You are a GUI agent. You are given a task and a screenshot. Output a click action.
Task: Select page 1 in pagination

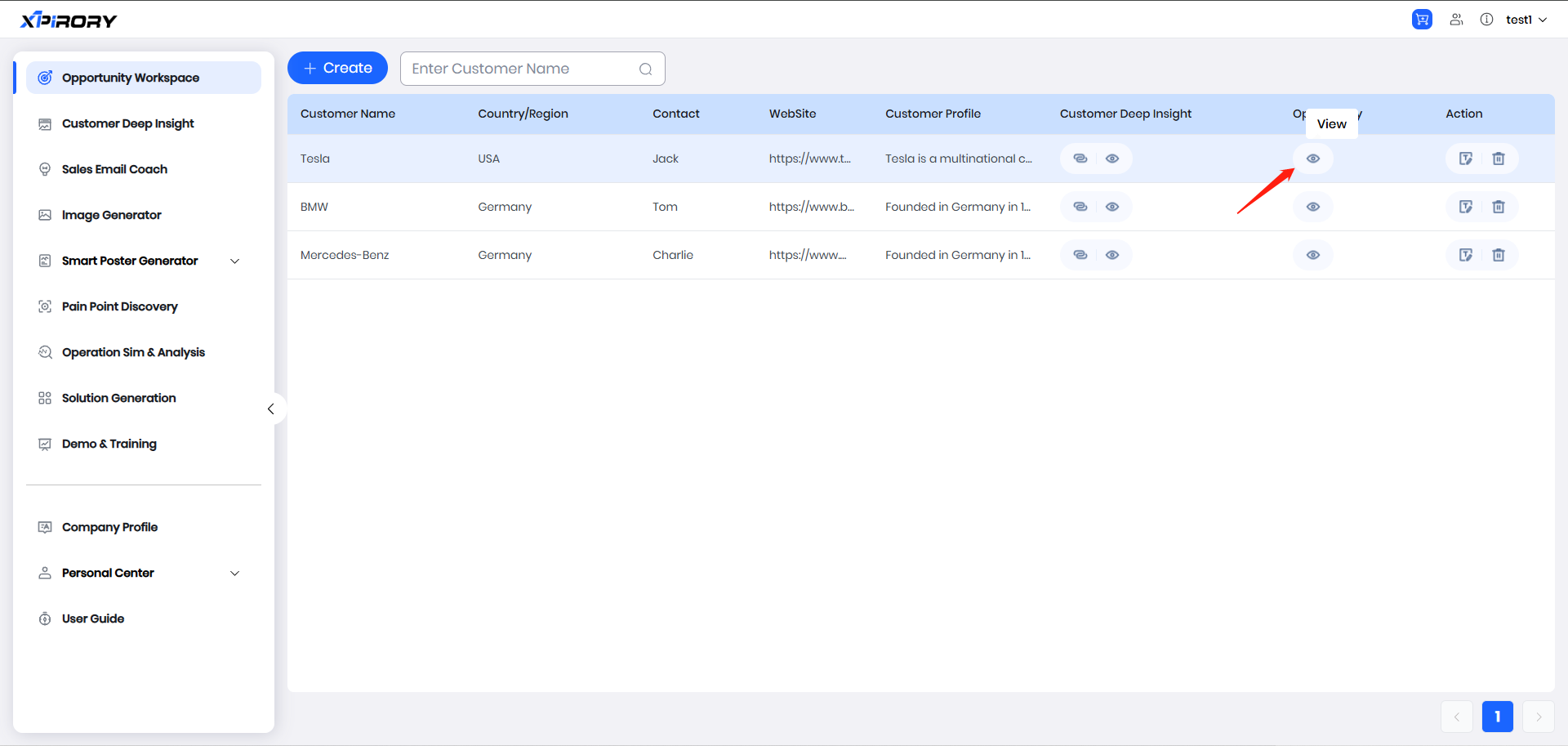click(1497, 717)
